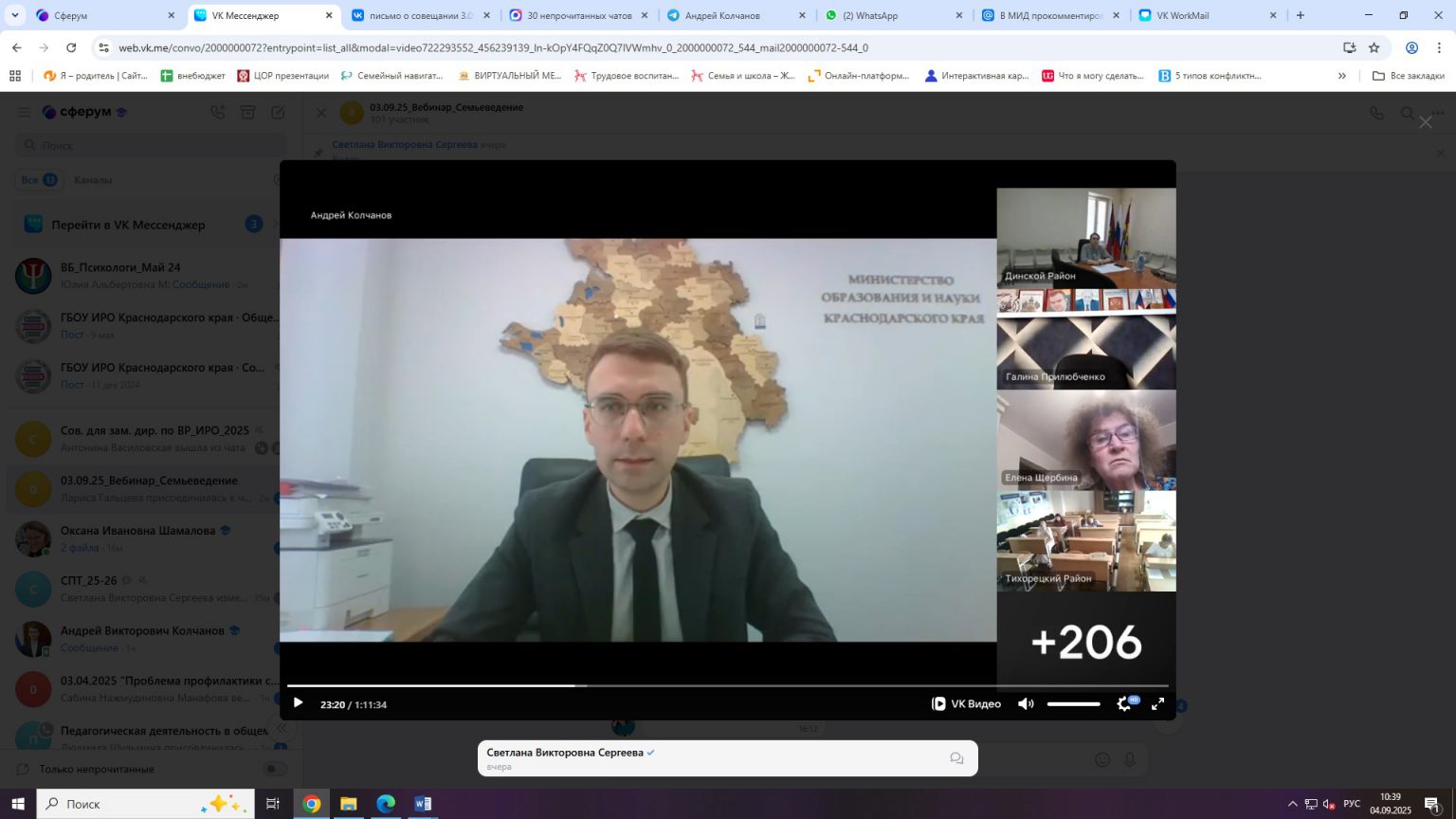Show hidden system tray icons
This screenshot has width=1456, height=819.
click(1291, 804)
